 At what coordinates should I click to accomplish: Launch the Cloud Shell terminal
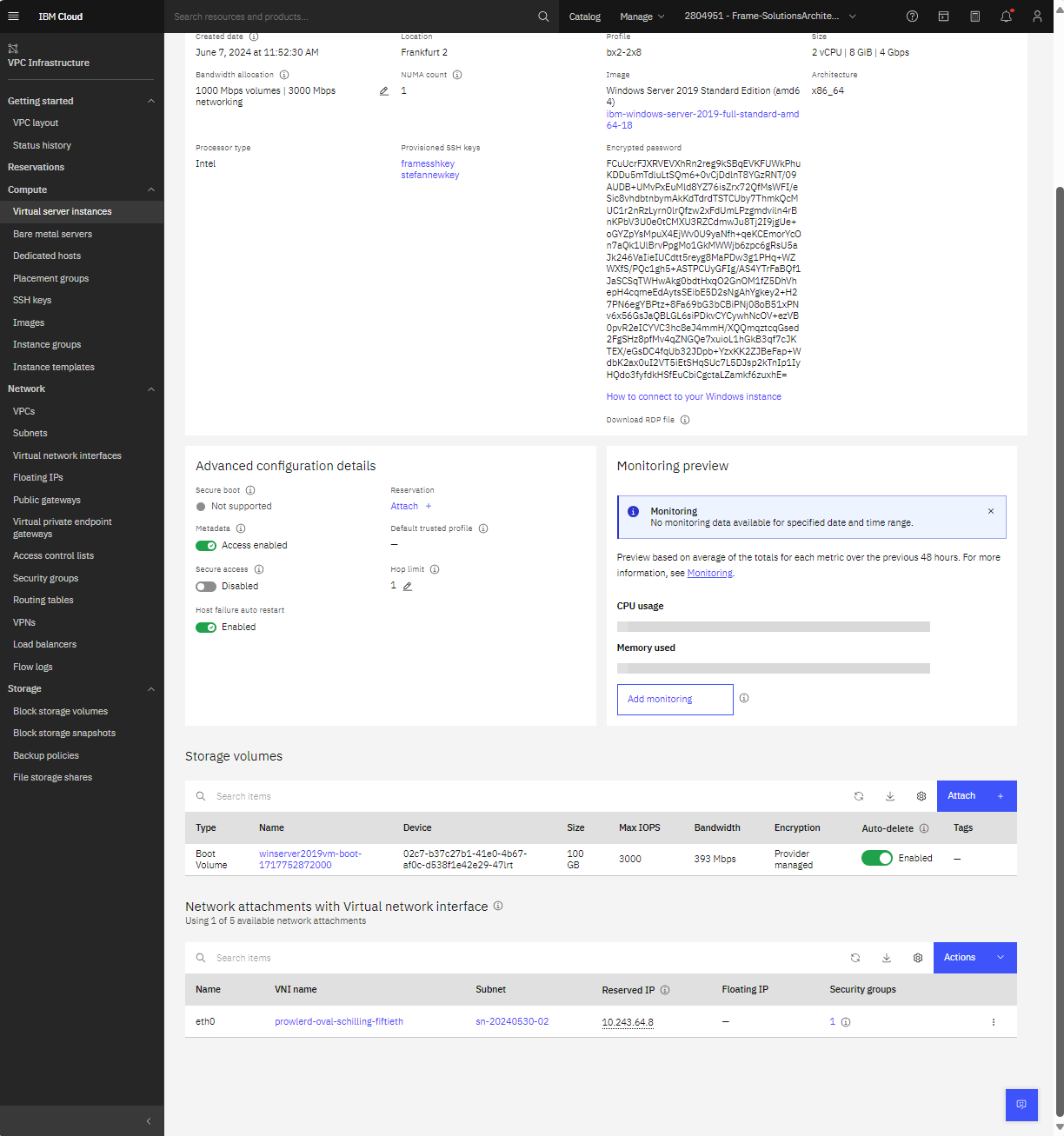coord(943,16)
